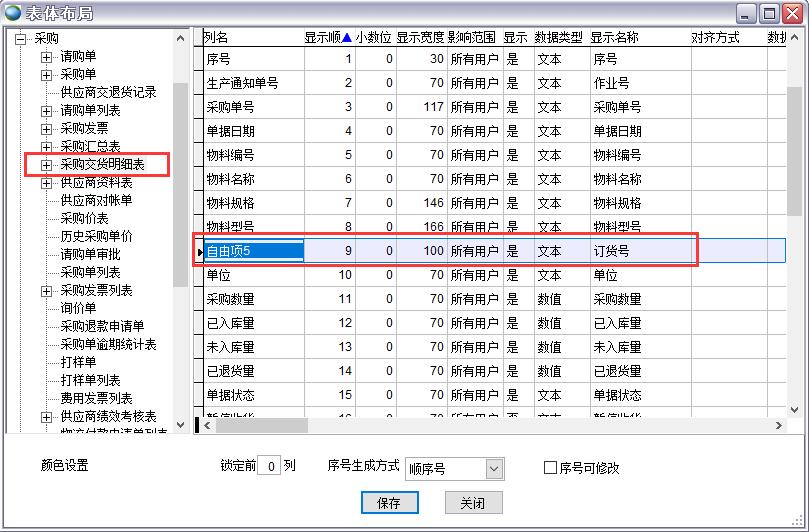Expand the 供应商资料表 node
Viewport: 809px width, 532px height.
(46, 183)
